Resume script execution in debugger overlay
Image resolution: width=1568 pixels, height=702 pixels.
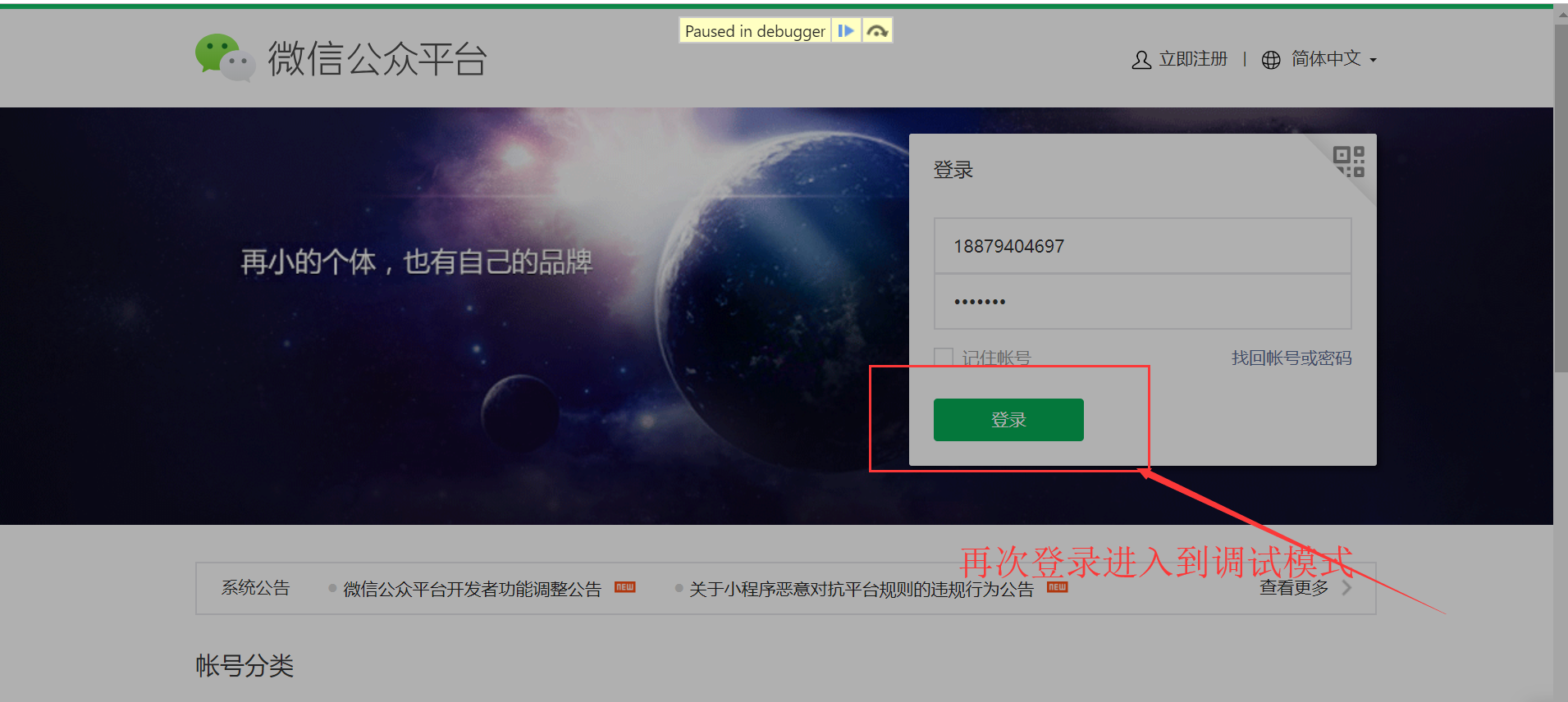click(x=846, y=31)
